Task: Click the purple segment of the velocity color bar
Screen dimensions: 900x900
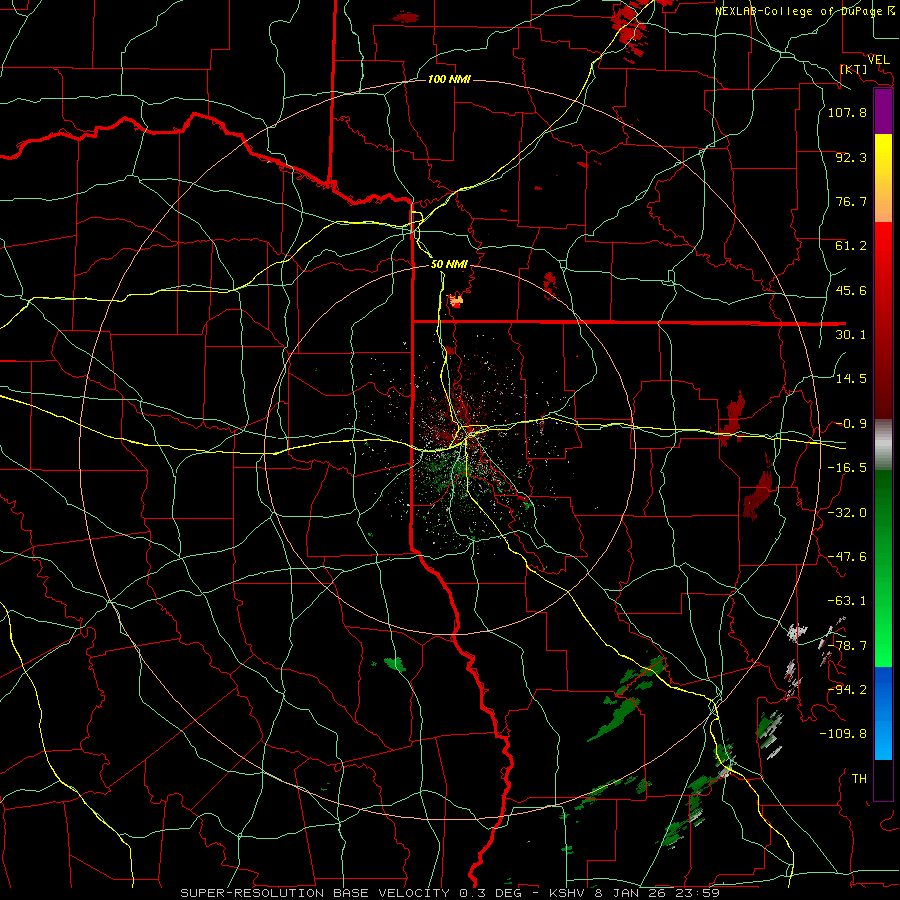Action: click(x=883, y=112)
